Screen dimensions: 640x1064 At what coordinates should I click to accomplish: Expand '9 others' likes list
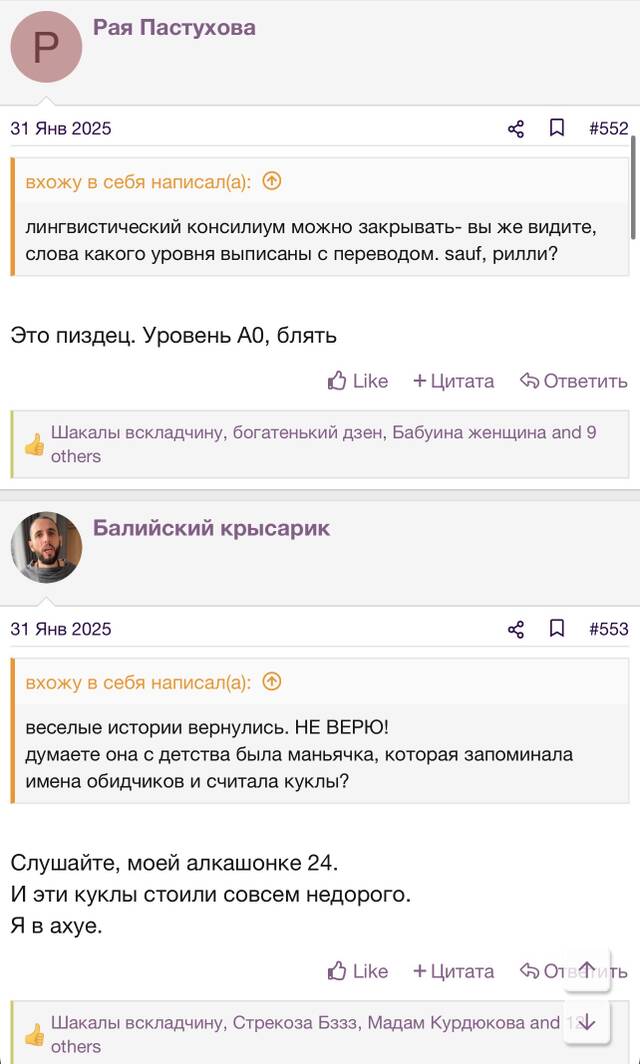[323, 444]
